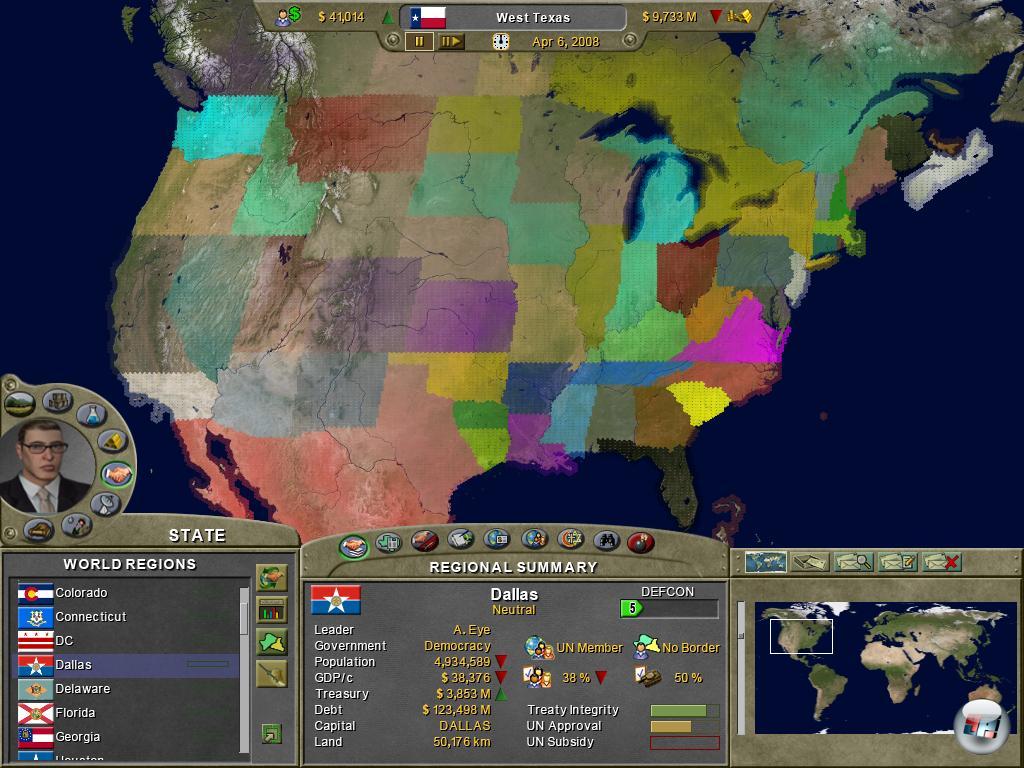The height and width of the screenshot is (768, 1024).
Task: Open the satellite dish department icon
Action: pos(106,504)
